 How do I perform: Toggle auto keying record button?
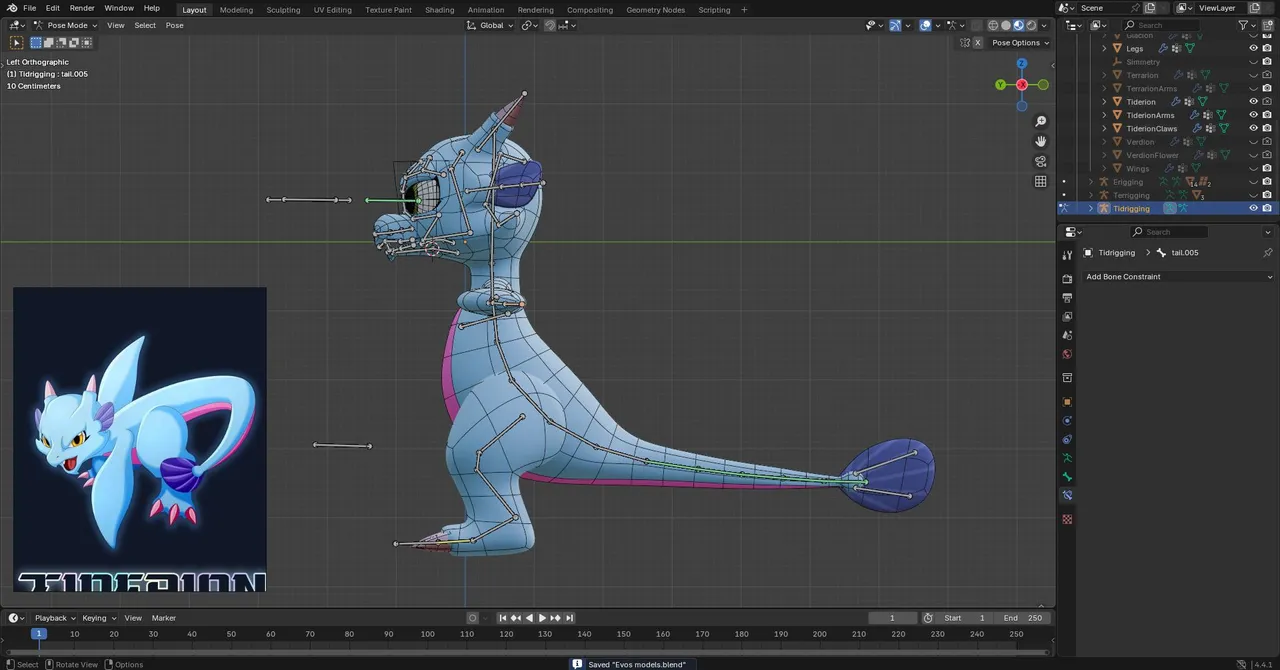[x=473, y=618]
